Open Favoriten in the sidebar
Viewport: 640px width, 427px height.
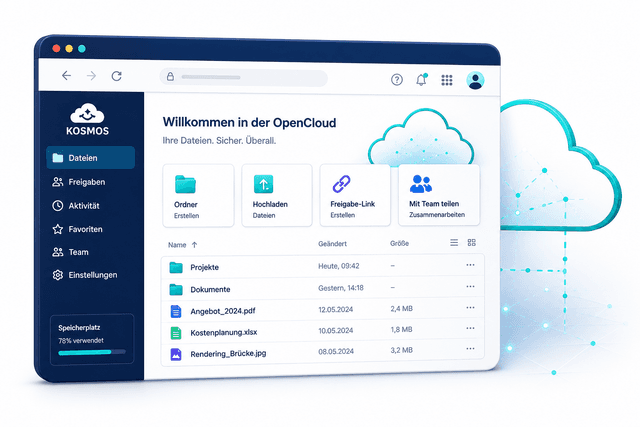coord(78,229)
